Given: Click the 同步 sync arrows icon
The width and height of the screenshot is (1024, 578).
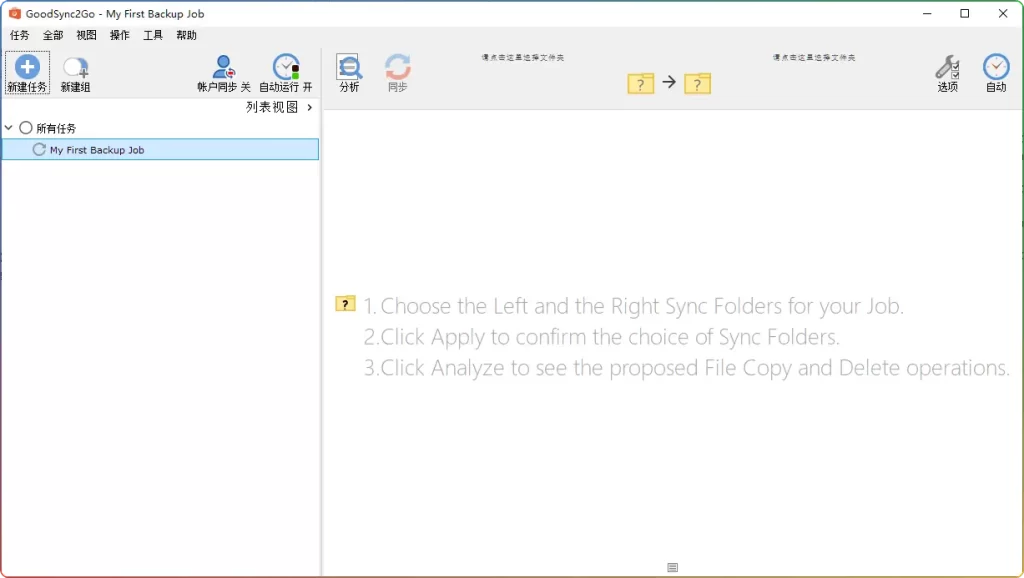Looking at the screenshot, I should pos(397,67).
